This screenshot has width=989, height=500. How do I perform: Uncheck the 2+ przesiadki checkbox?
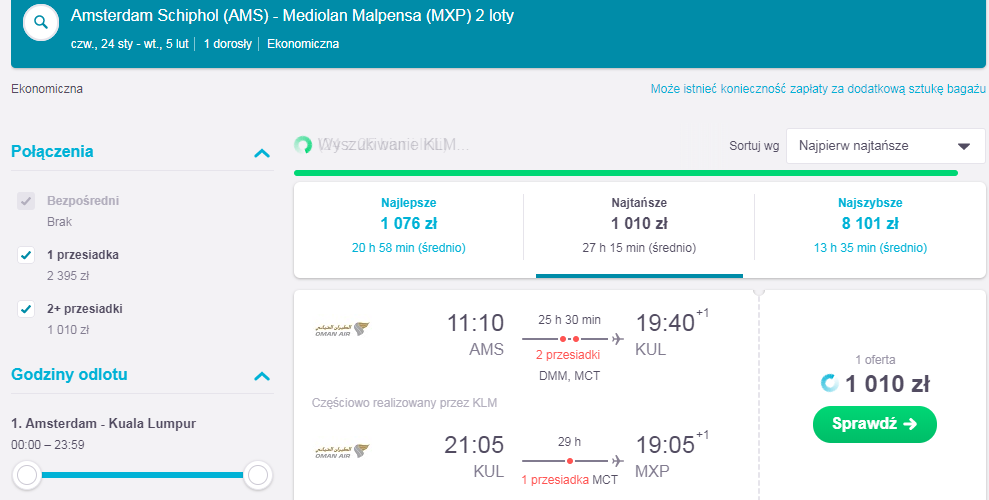coord(26,310)
